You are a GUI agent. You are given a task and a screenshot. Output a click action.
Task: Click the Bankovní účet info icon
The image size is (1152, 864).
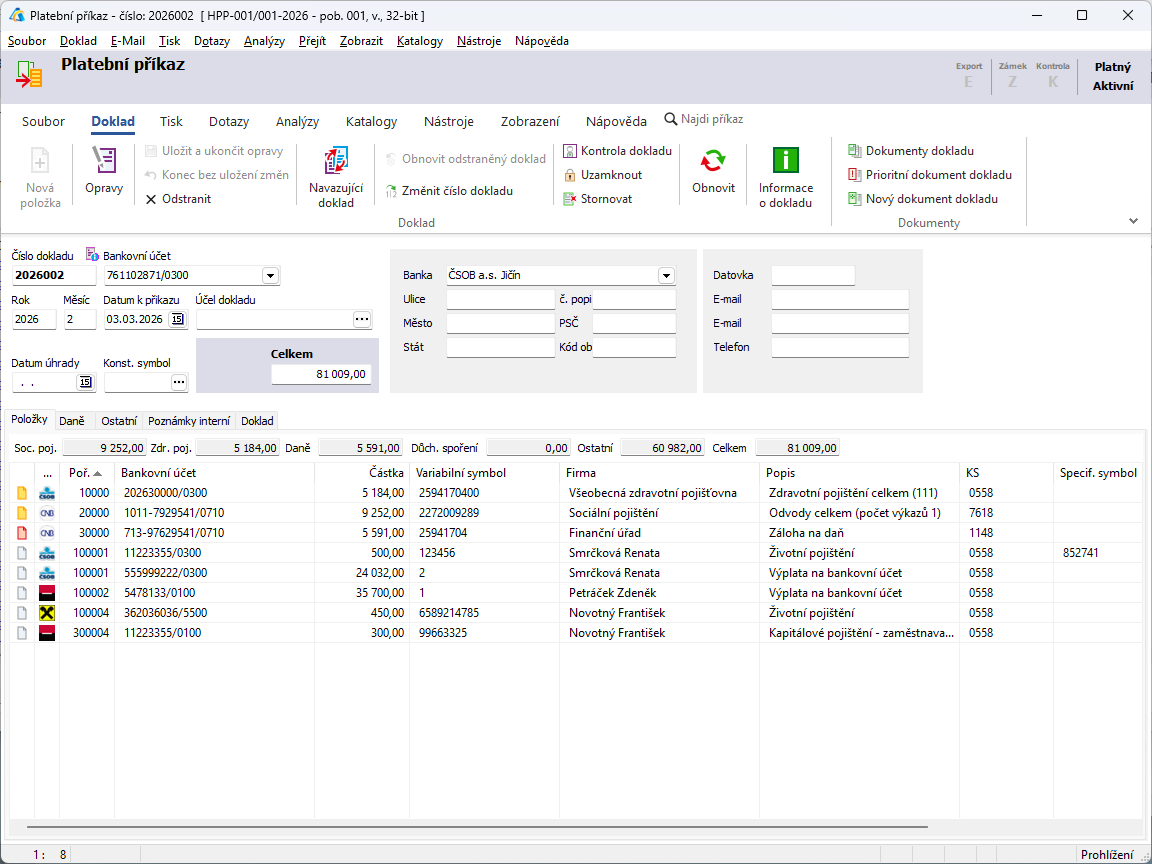click(93, 254)
